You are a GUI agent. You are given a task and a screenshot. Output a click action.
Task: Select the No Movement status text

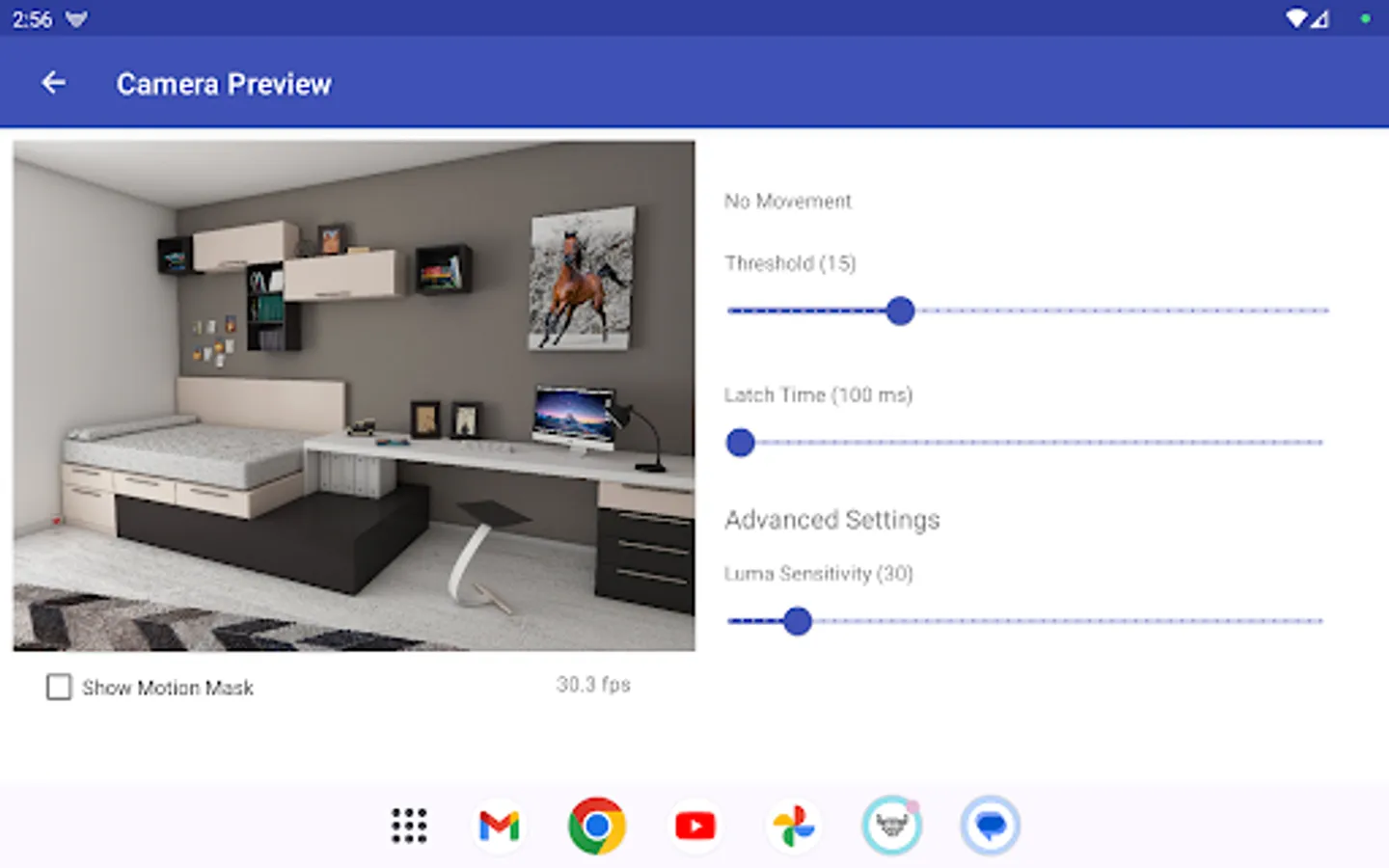coord(788,201)
